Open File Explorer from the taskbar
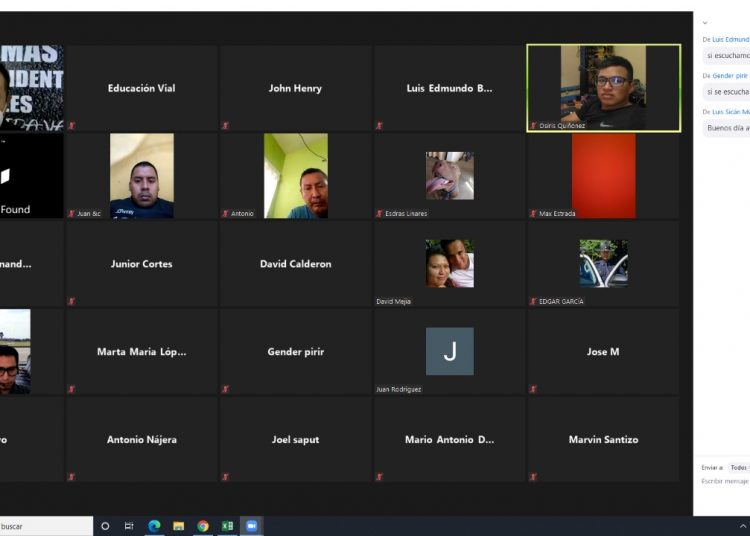This screenshot has height=536, width=750. coord(178,526)
